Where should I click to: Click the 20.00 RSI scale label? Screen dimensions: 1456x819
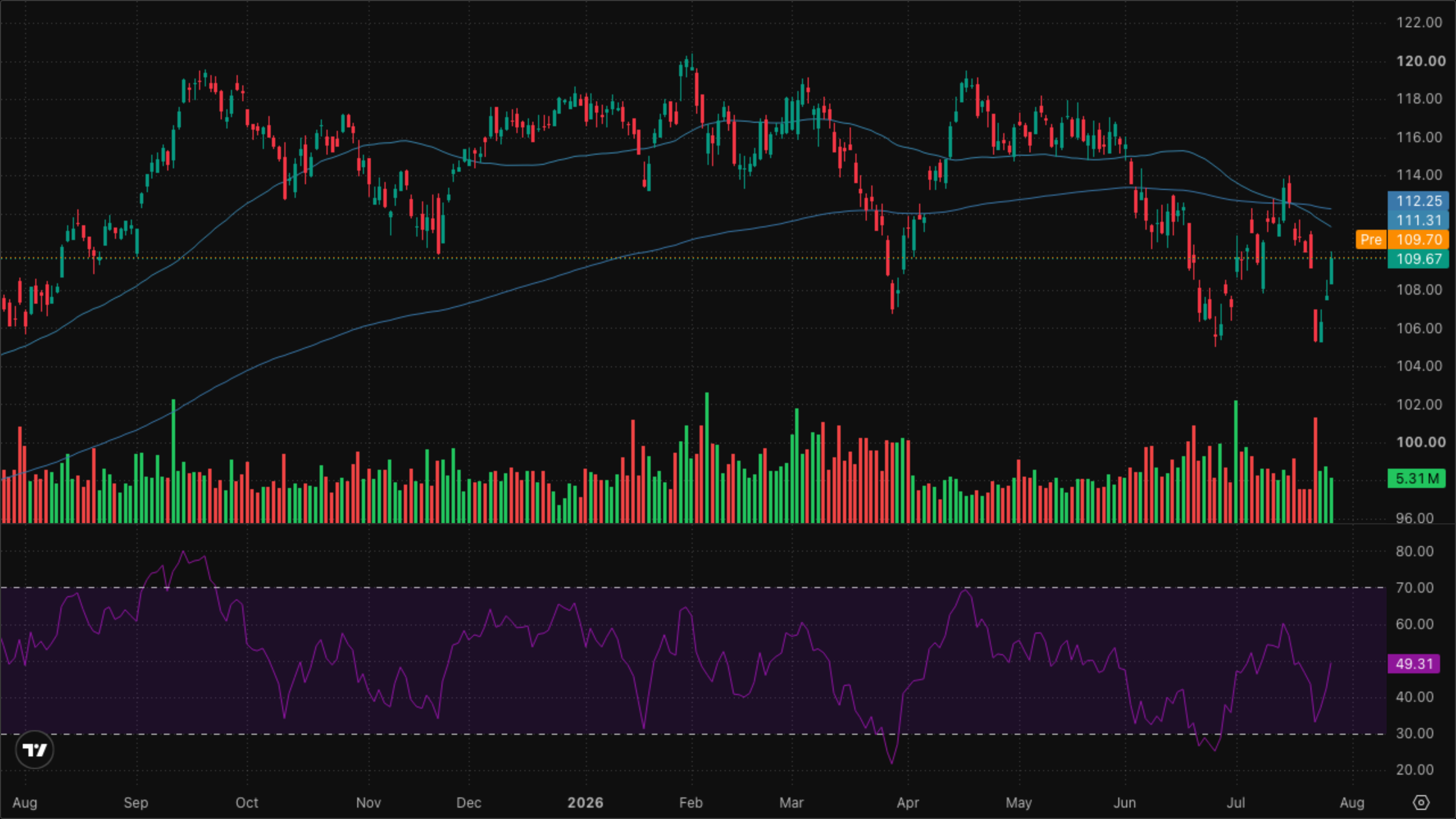(1414, 770)
